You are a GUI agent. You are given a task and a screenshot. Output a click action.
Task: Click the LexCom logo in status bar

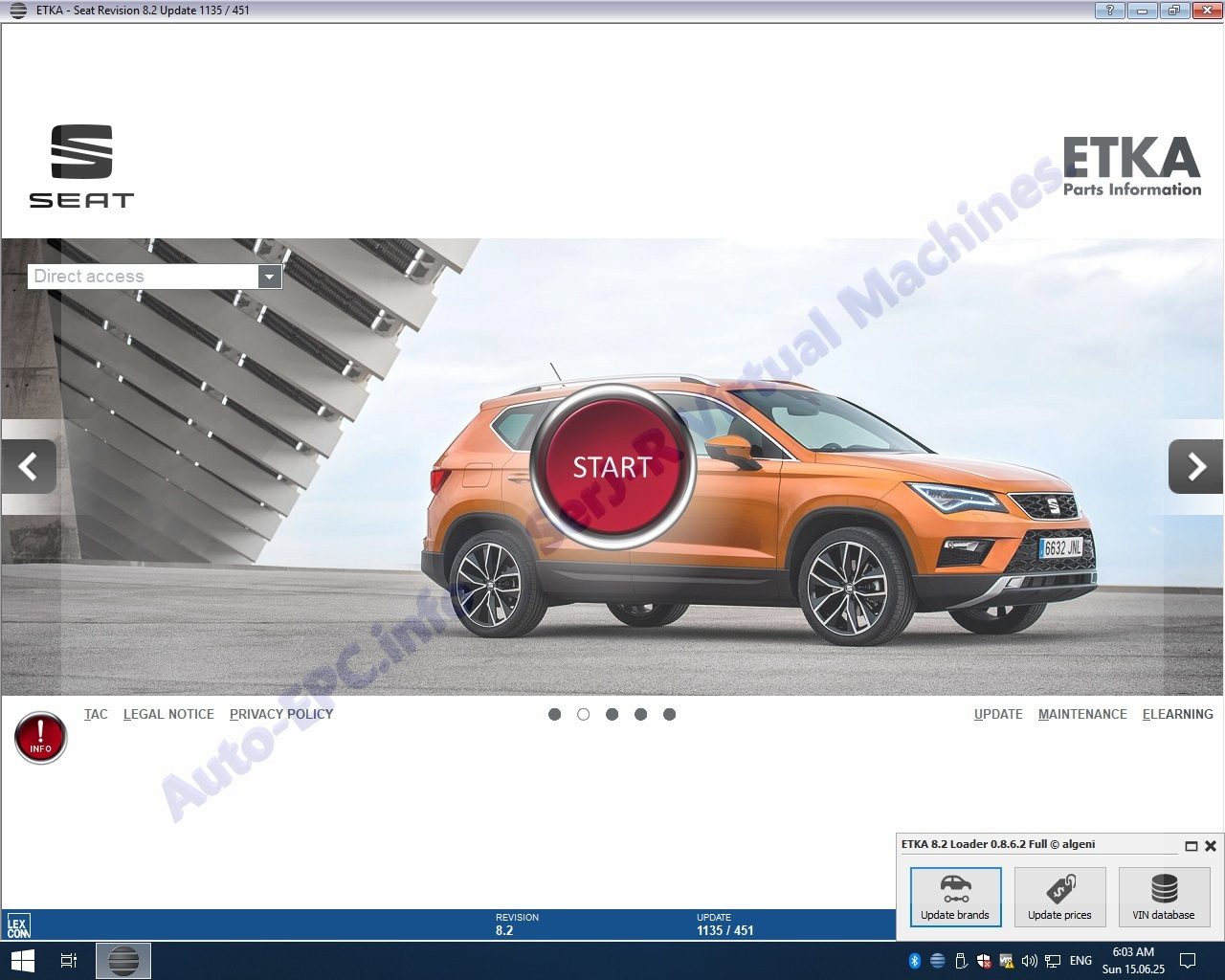coord(18,925)
